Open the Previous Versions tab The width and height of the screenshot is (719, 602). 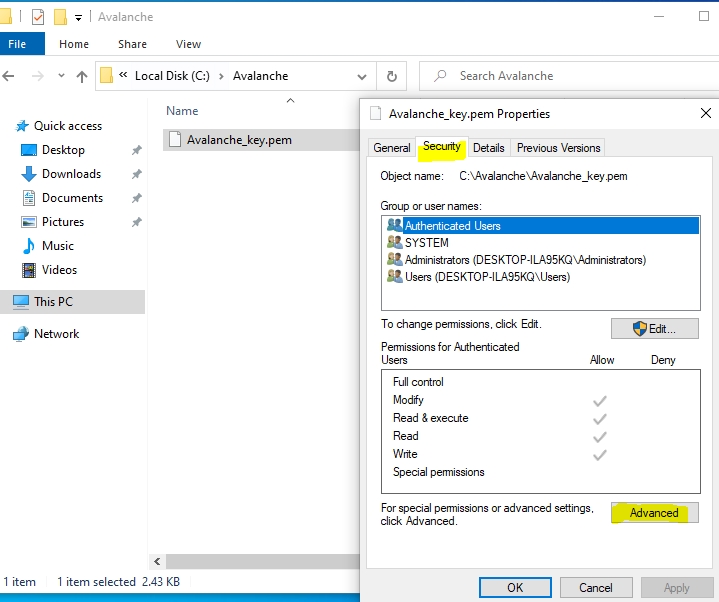(558, 148)
